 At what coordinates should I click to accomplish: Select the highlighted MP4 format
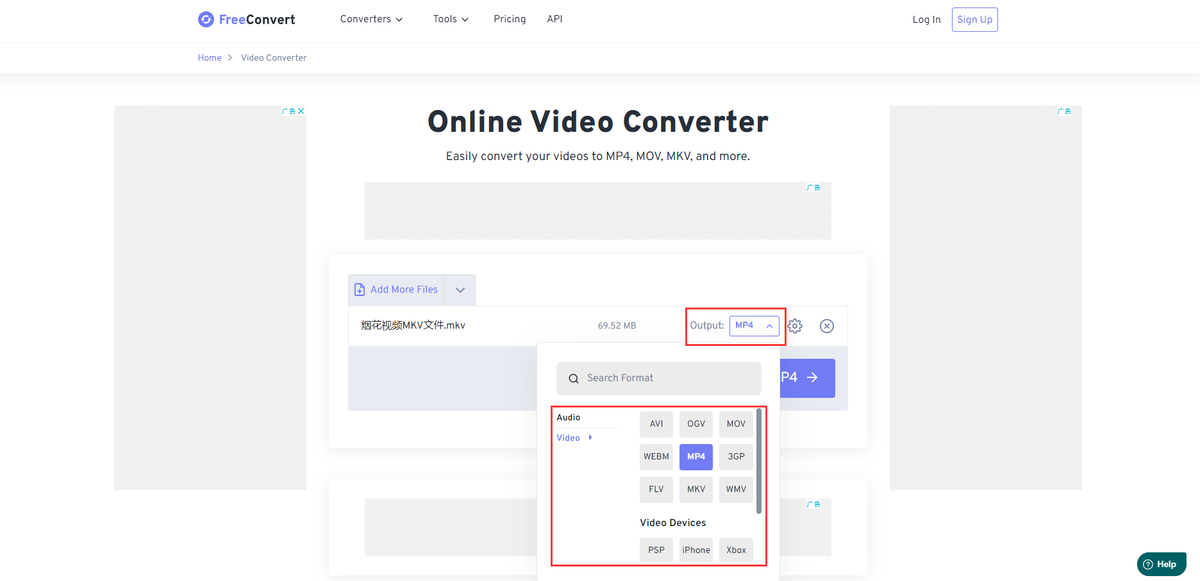pos(696,457)
